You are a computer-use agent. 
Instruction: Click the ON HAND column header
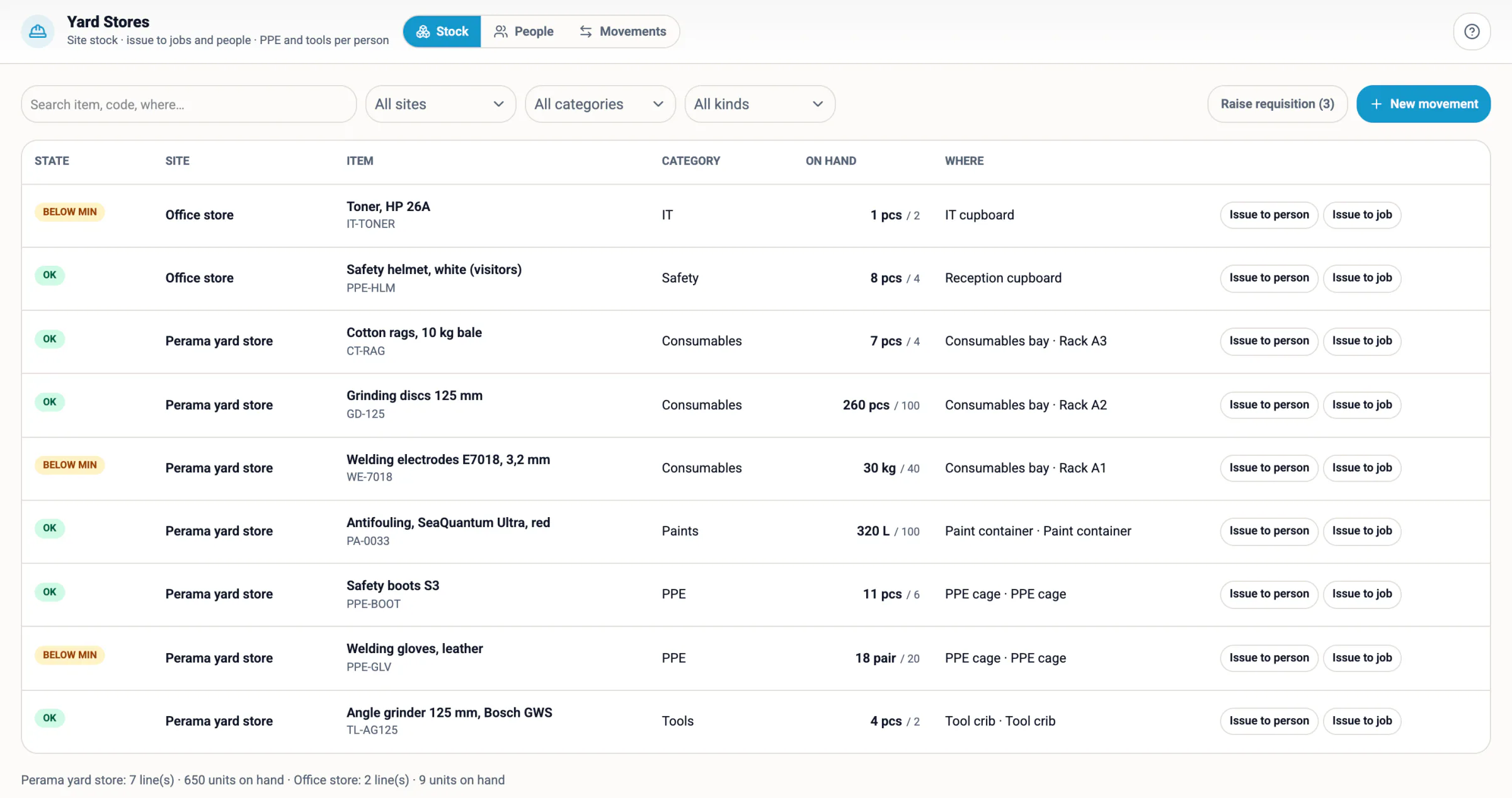tap(830, 161)
